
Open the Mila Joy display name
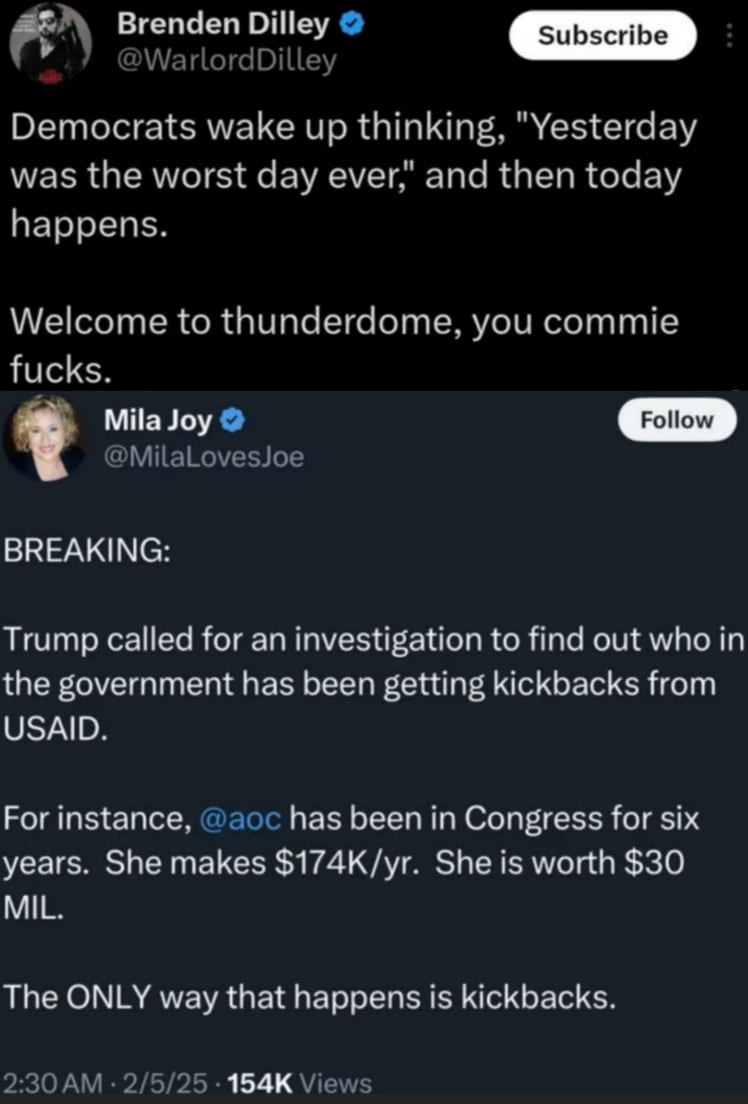[158, 422]
